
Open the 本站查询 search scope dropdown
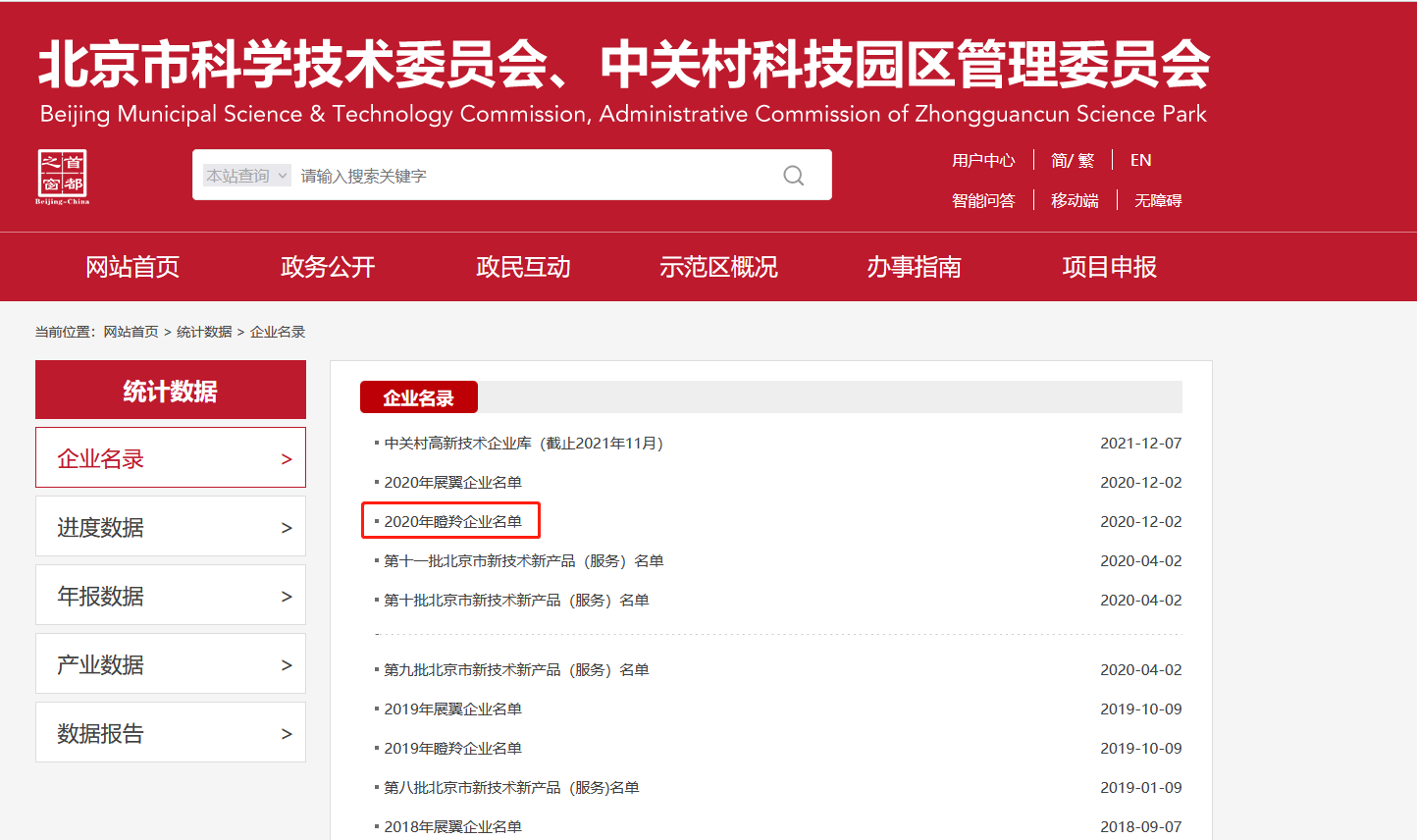247,176
